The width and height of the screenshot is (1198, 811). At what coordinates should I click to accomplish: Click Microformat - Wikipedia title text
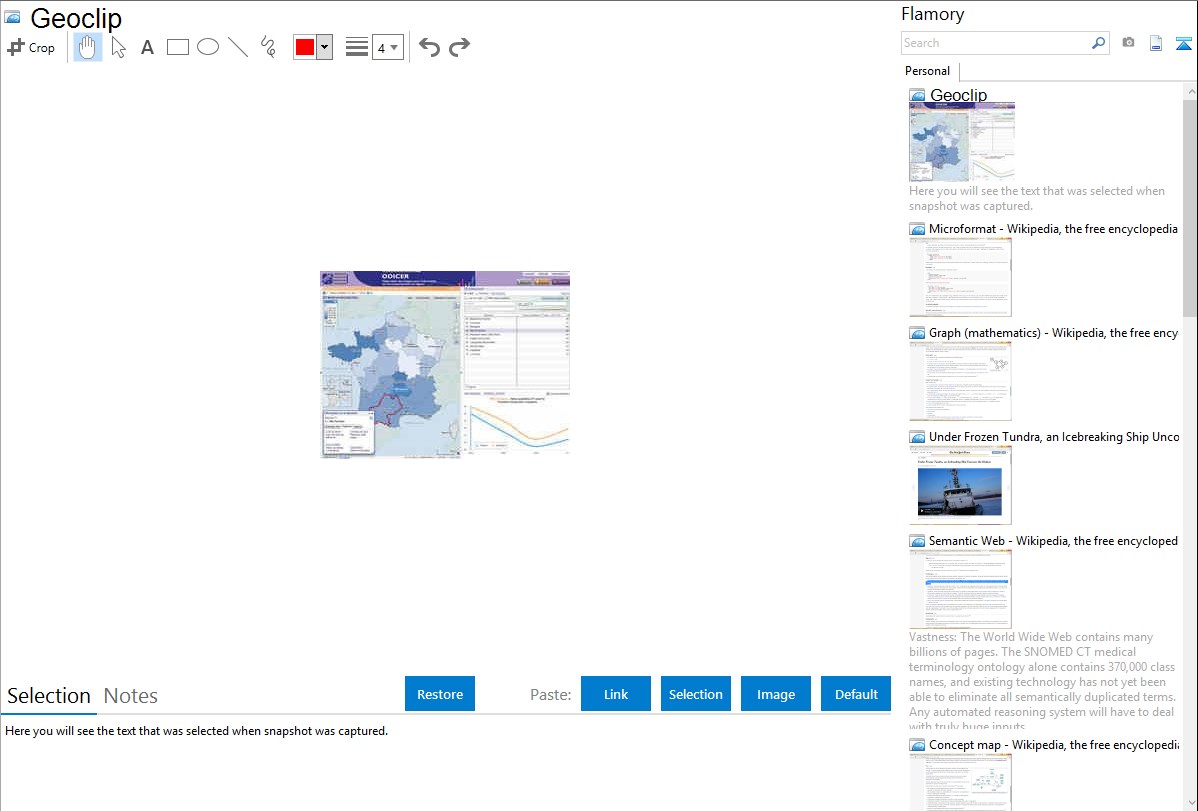tap(1053, 229)
